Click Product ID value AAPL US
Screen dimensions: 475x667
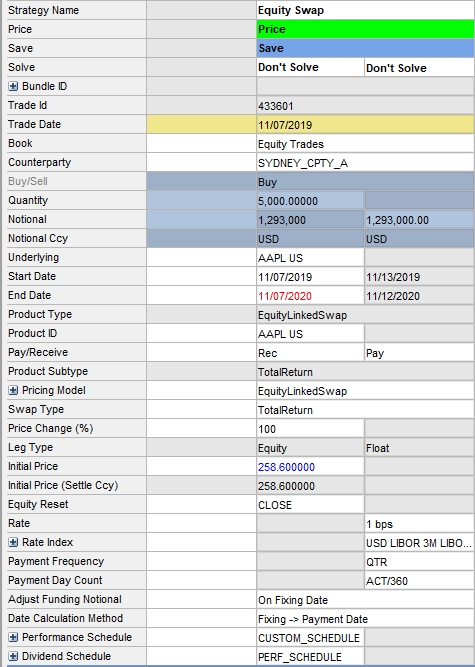310,334
